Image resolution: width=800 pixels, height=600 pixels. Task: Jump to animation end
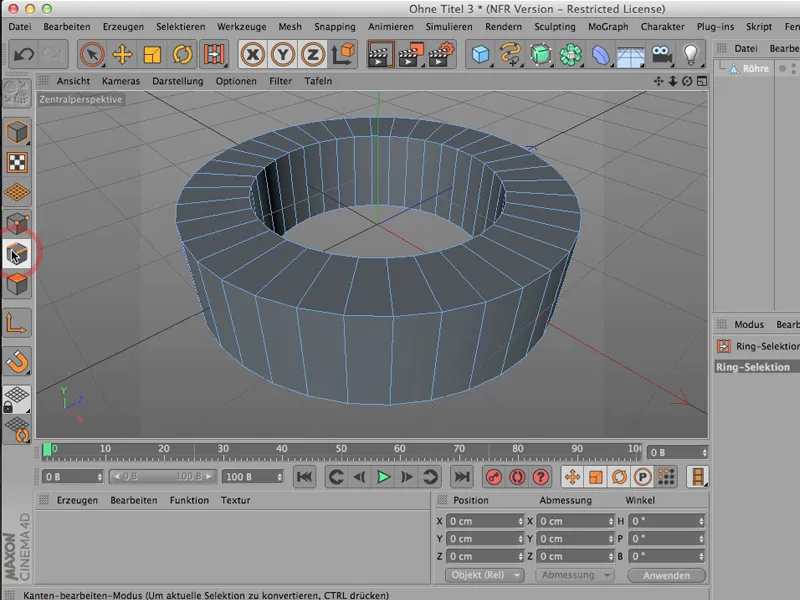pyautogui.click(x=462, y=477)
